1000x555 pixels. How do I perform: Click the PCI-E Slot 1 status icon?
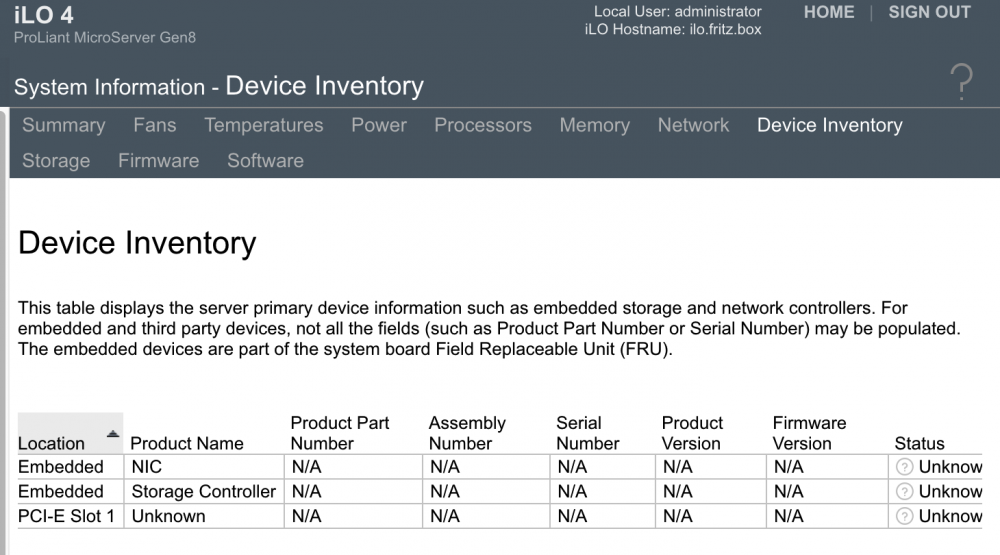click(904, 516)
